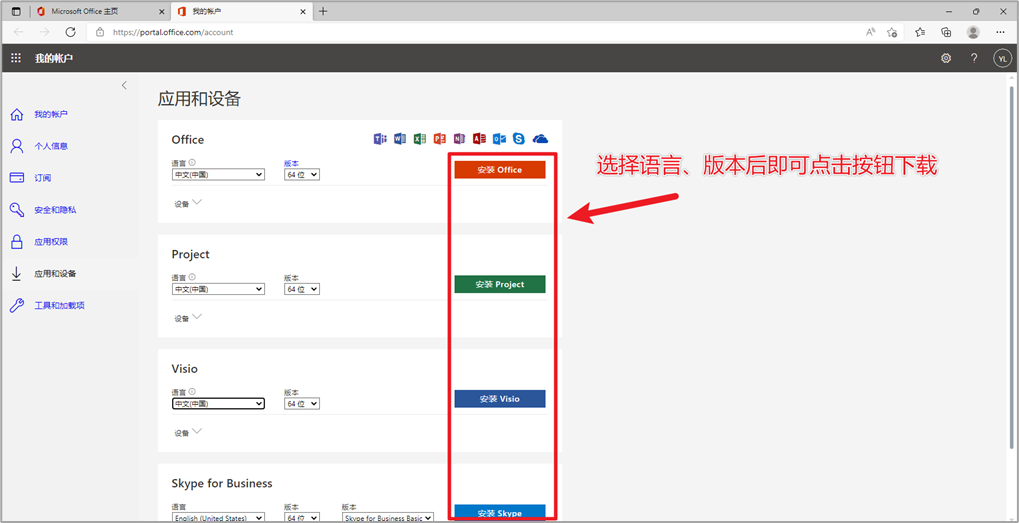Click the 安装 Office button
This screenshot has width=1019, height=523.
pos(499,170)
